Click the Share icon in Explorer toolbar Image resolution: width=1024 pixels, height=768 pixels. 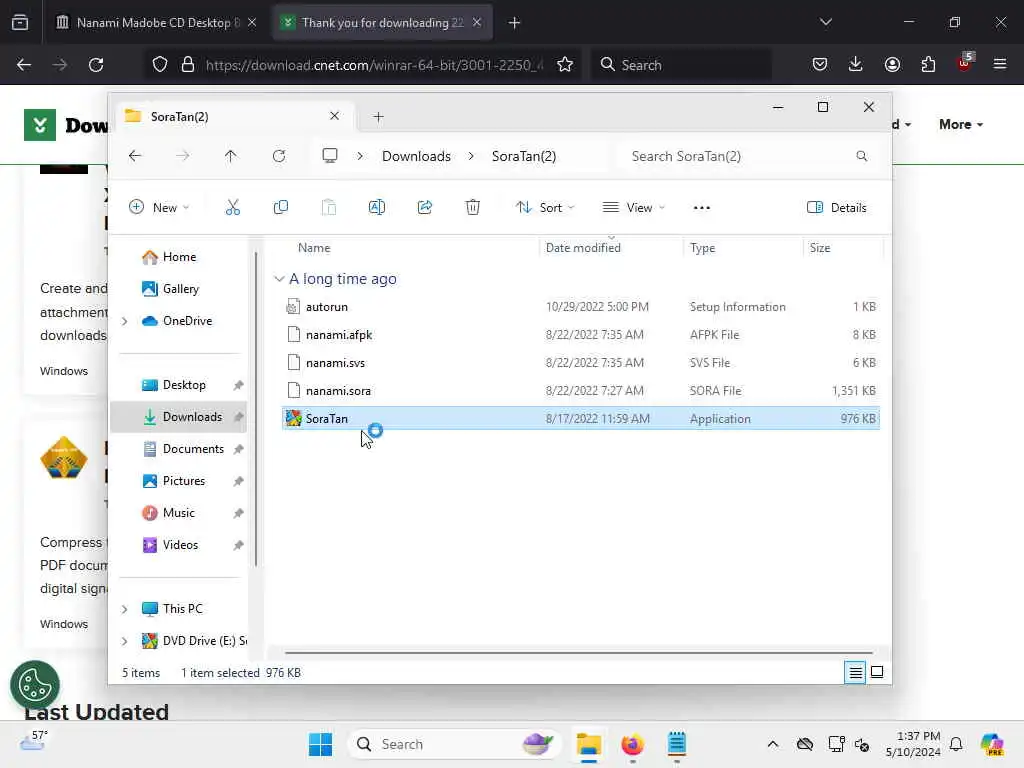424,208
